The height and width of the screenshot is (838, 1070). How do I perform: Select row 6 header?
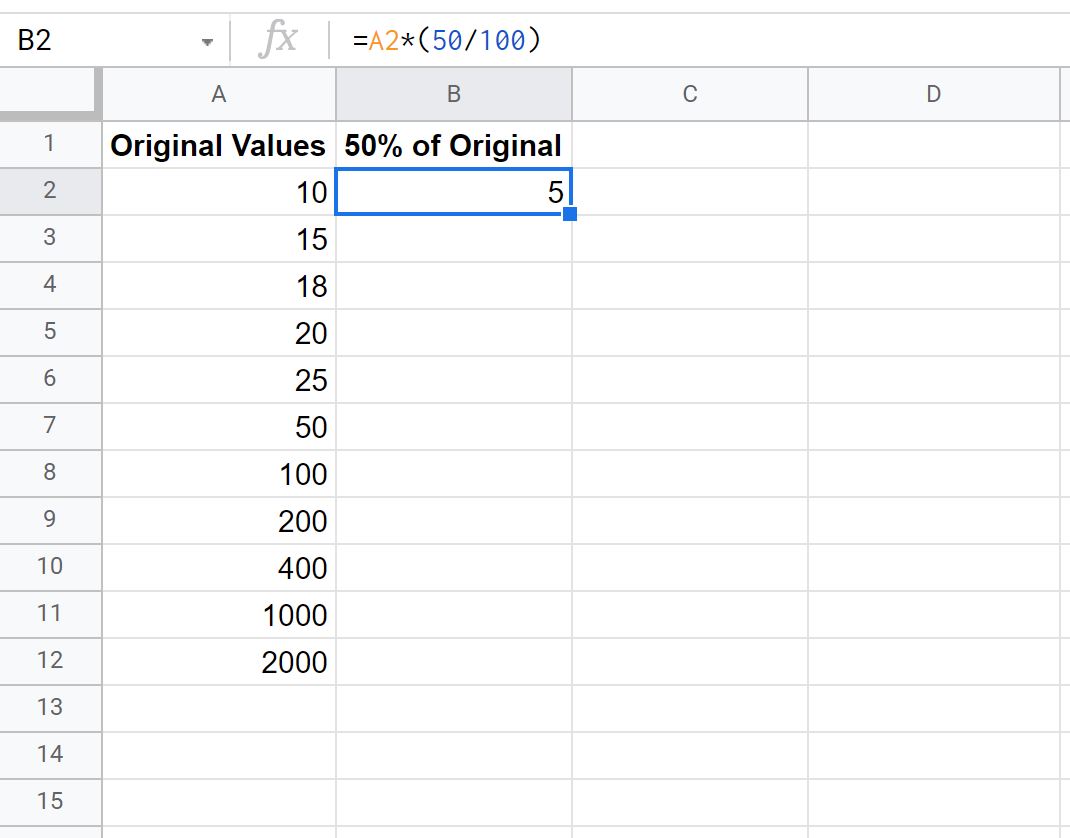(50, 379)
